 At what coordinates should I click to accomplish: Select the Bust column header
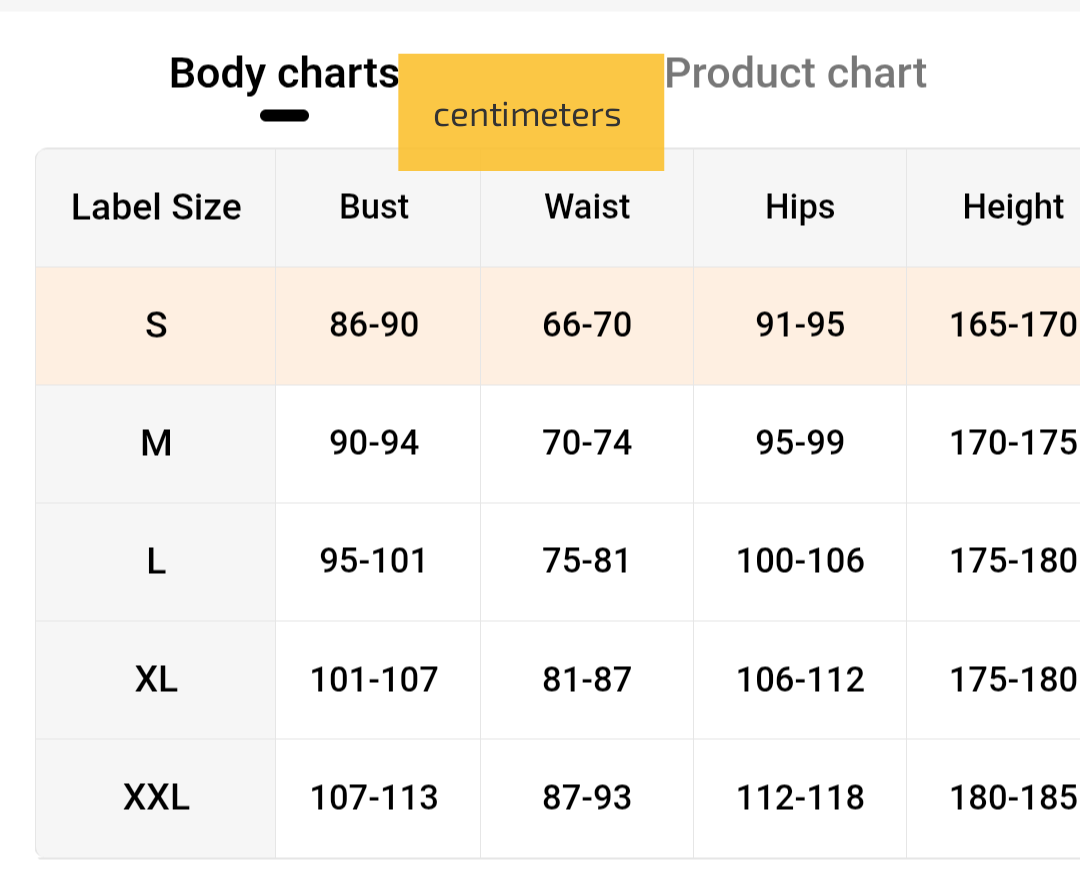[375, 207]
